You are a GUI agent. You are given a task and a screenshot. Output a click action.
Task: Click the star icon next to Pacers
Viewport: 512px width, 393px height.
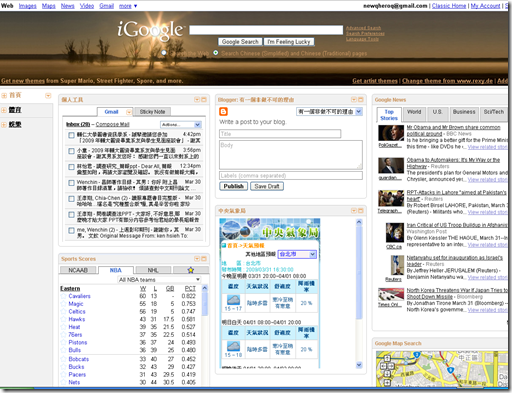[x=64, y=374]
